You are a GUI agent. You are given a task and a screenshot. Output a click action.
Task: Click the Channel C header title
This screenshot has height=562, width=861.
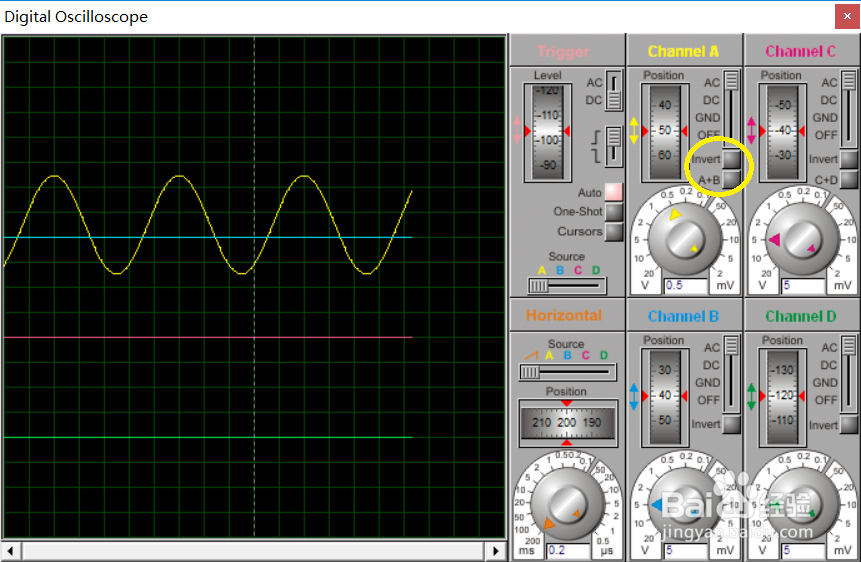tap(801, 51)
